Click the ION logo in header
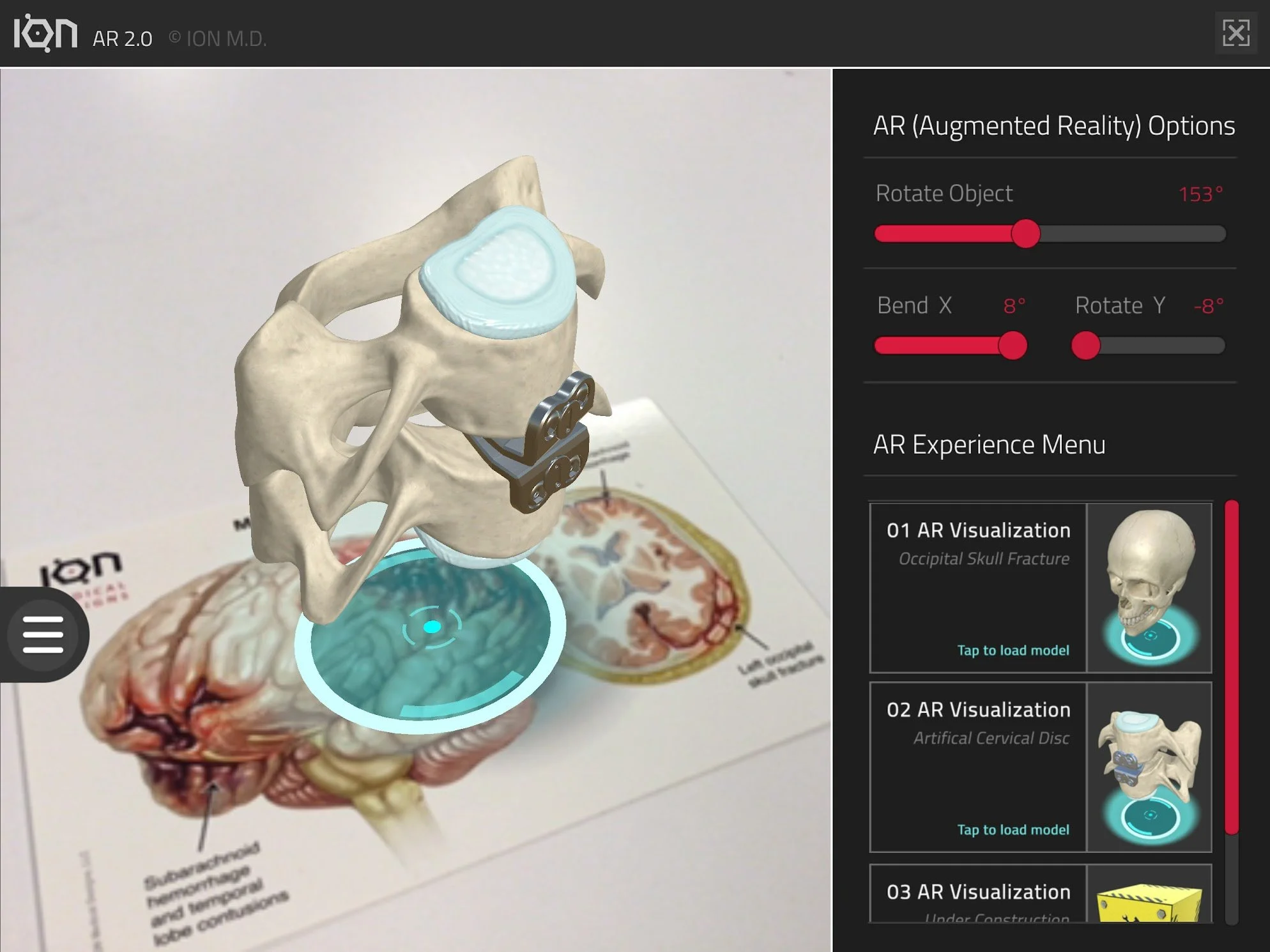 pyautogui.click(x=45, y=33)
